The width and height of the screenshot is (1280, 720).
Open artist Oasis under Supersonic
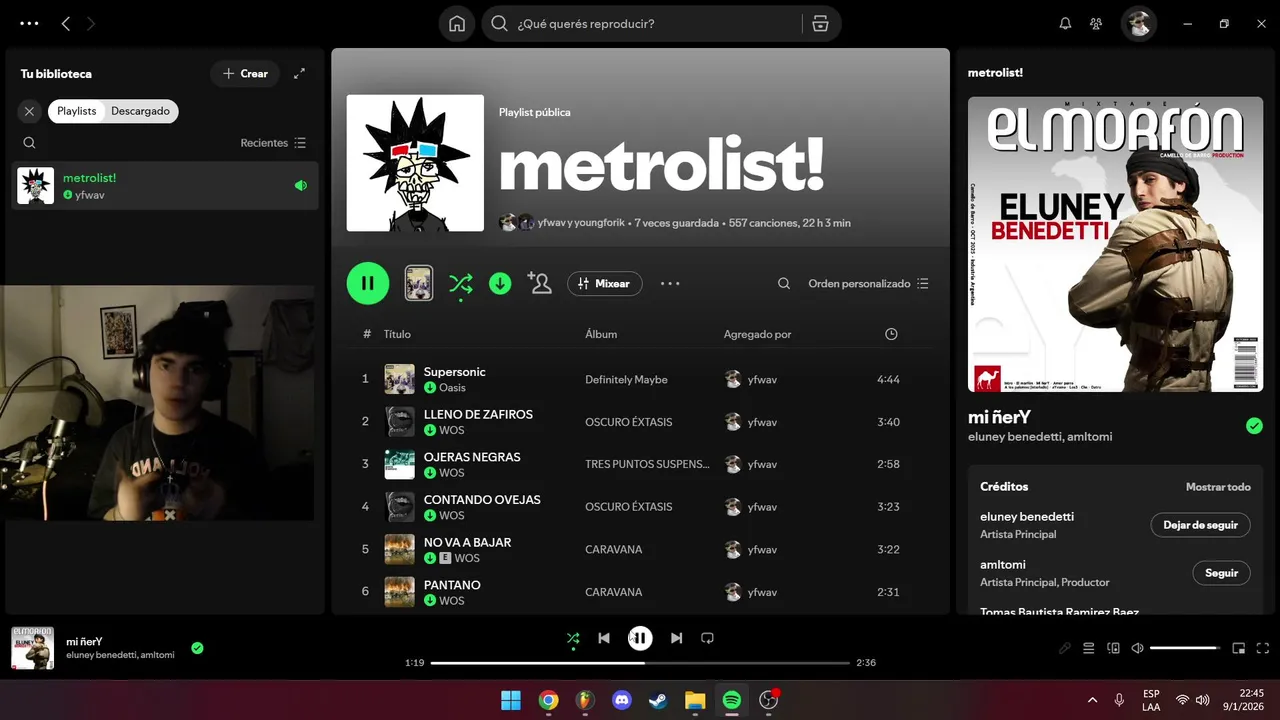(x=452, y=388)
